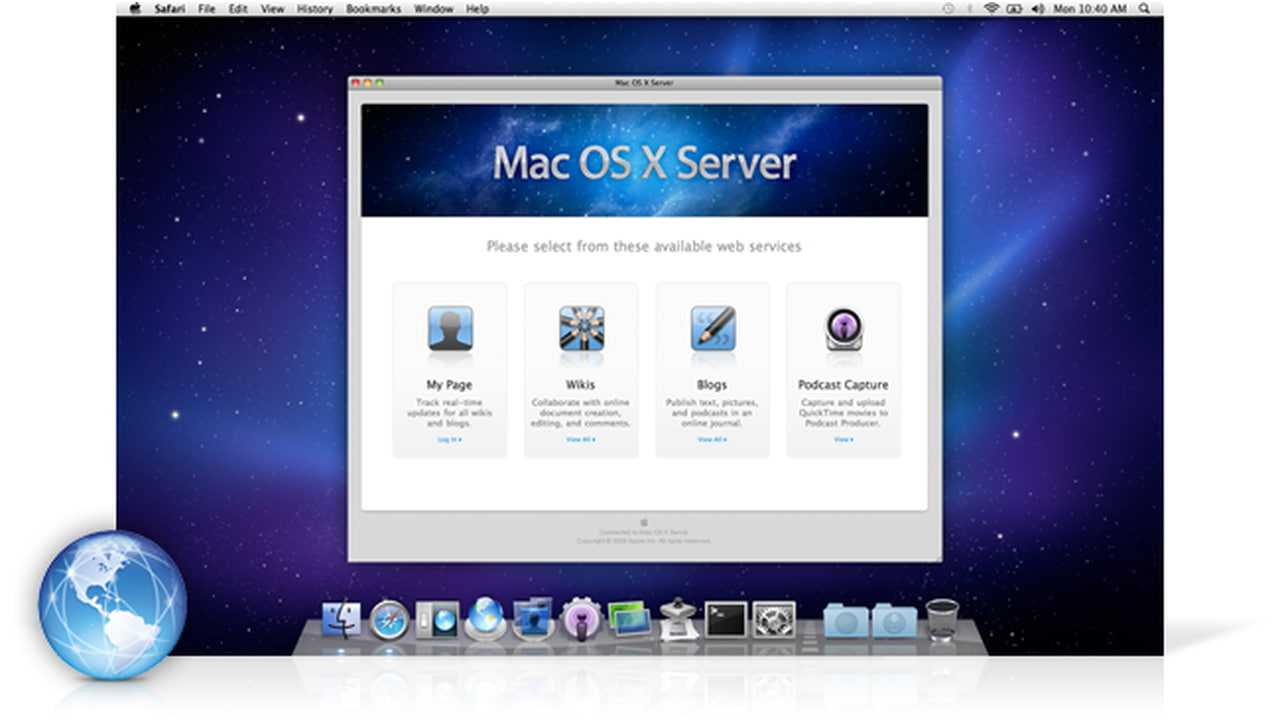Select the Blogs pencil icon
Viewport: 1280px width, 720px height.
point(711,330)
